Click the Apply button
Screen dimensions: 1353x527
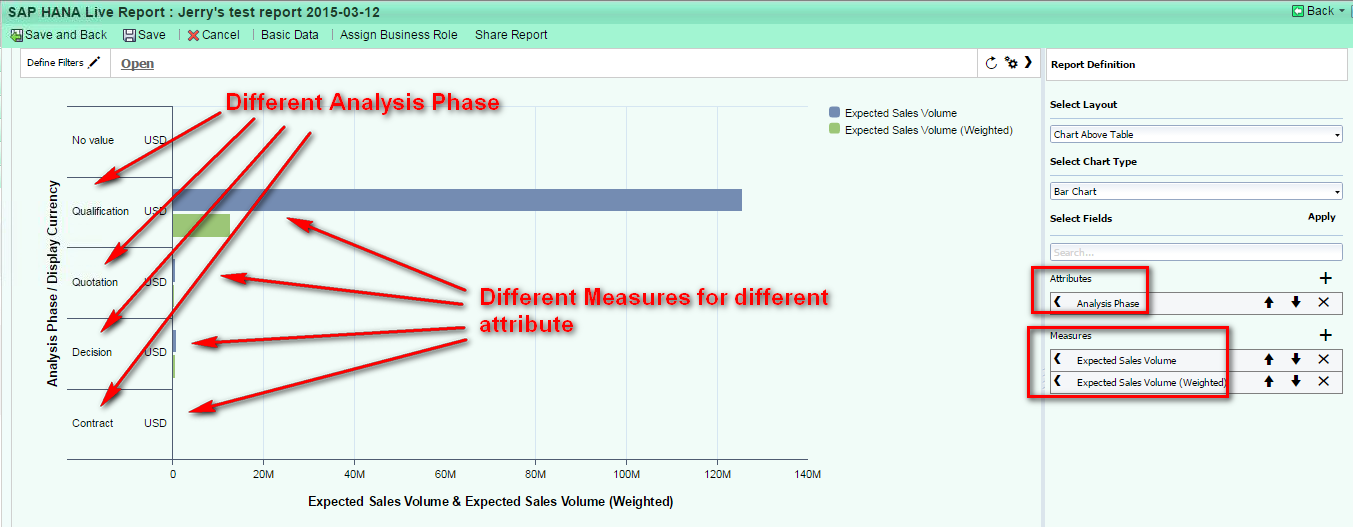pos(1321,217)
